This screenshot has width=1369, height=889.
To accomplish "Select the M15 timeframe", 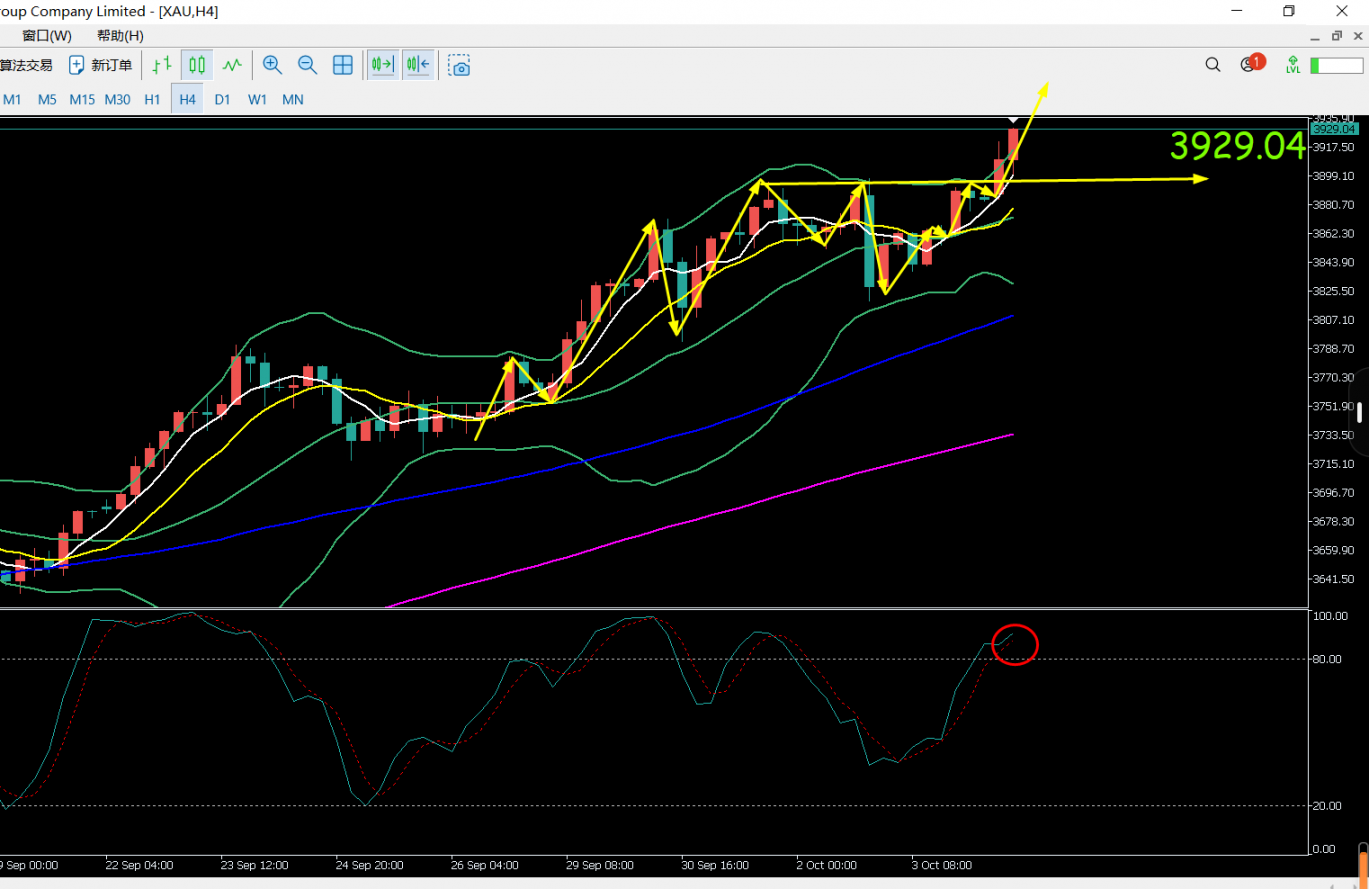I will 82,99.
